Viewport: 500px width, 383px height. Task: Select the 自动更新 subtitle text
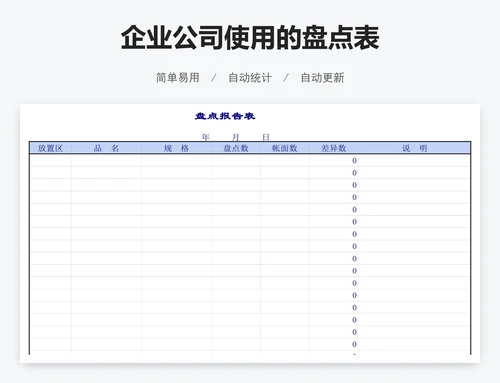click(x=322, y=78)
